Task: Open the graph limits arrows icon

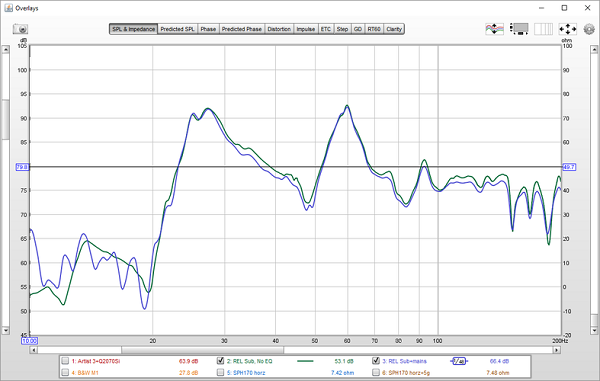Action: [x=567, y=29]
